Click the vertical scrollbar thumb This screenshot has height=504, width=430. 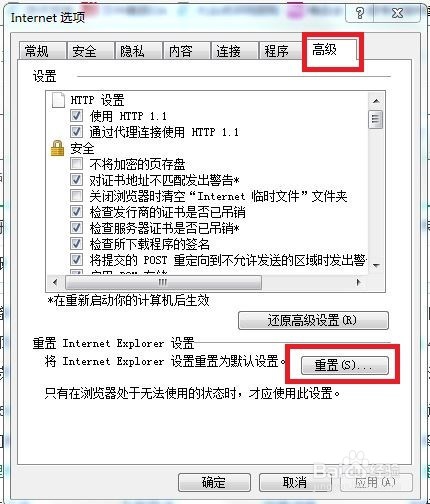tap(376, 119)
